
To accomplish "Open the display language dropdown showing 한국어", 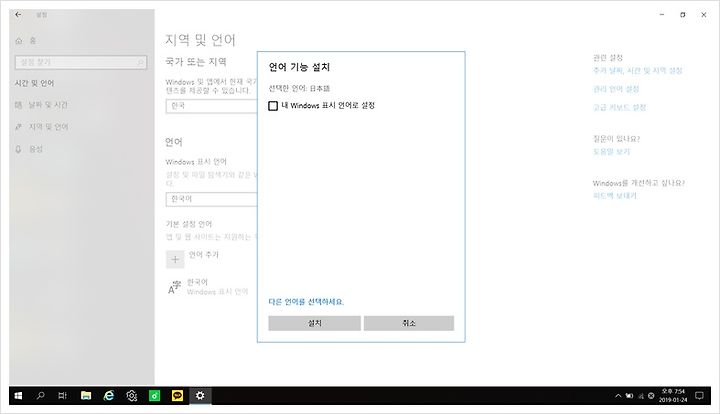I will 212,199.
